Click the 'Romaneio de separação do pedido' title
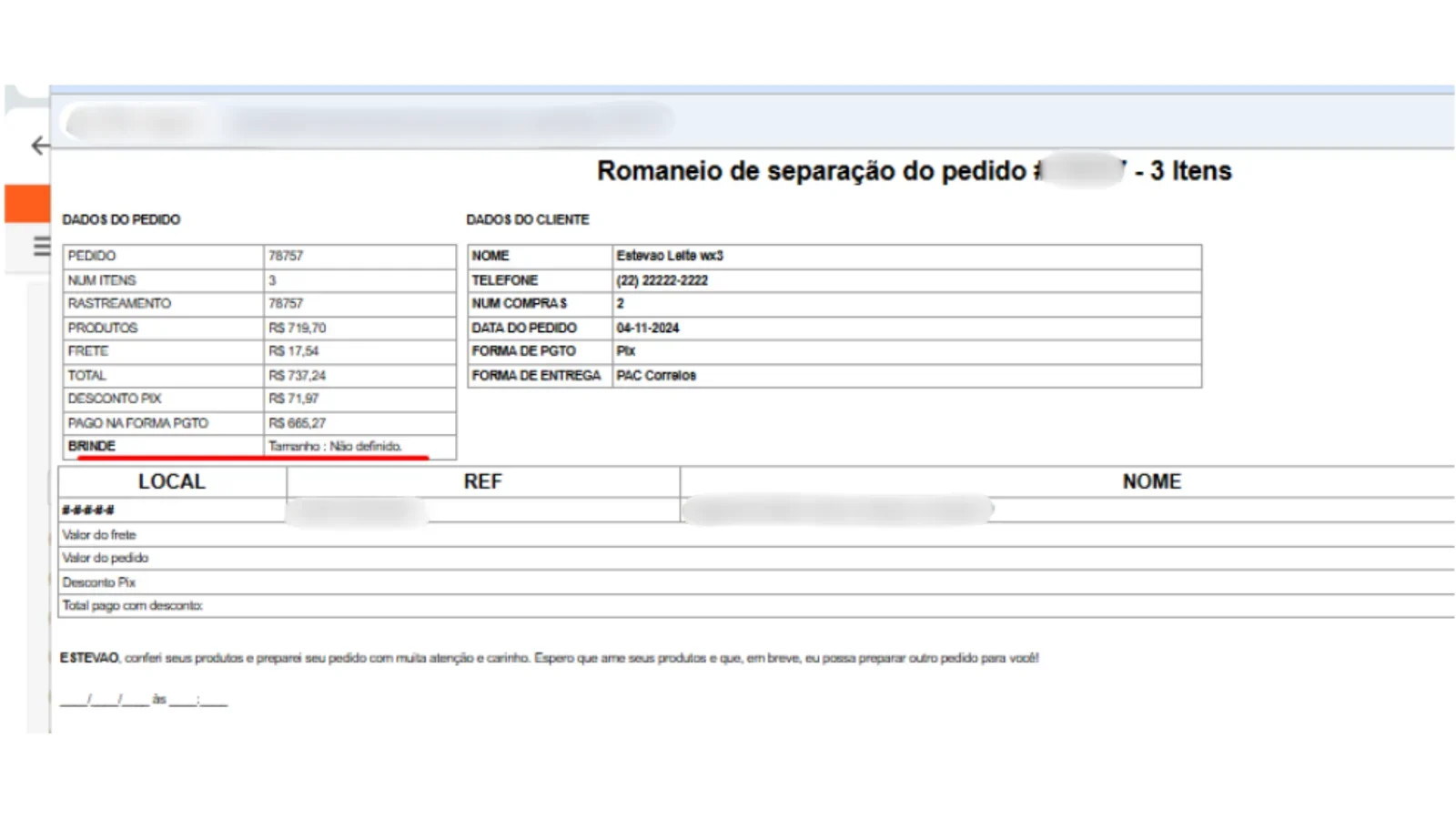Screen dimensions: 1456x819 coord(914,171)
